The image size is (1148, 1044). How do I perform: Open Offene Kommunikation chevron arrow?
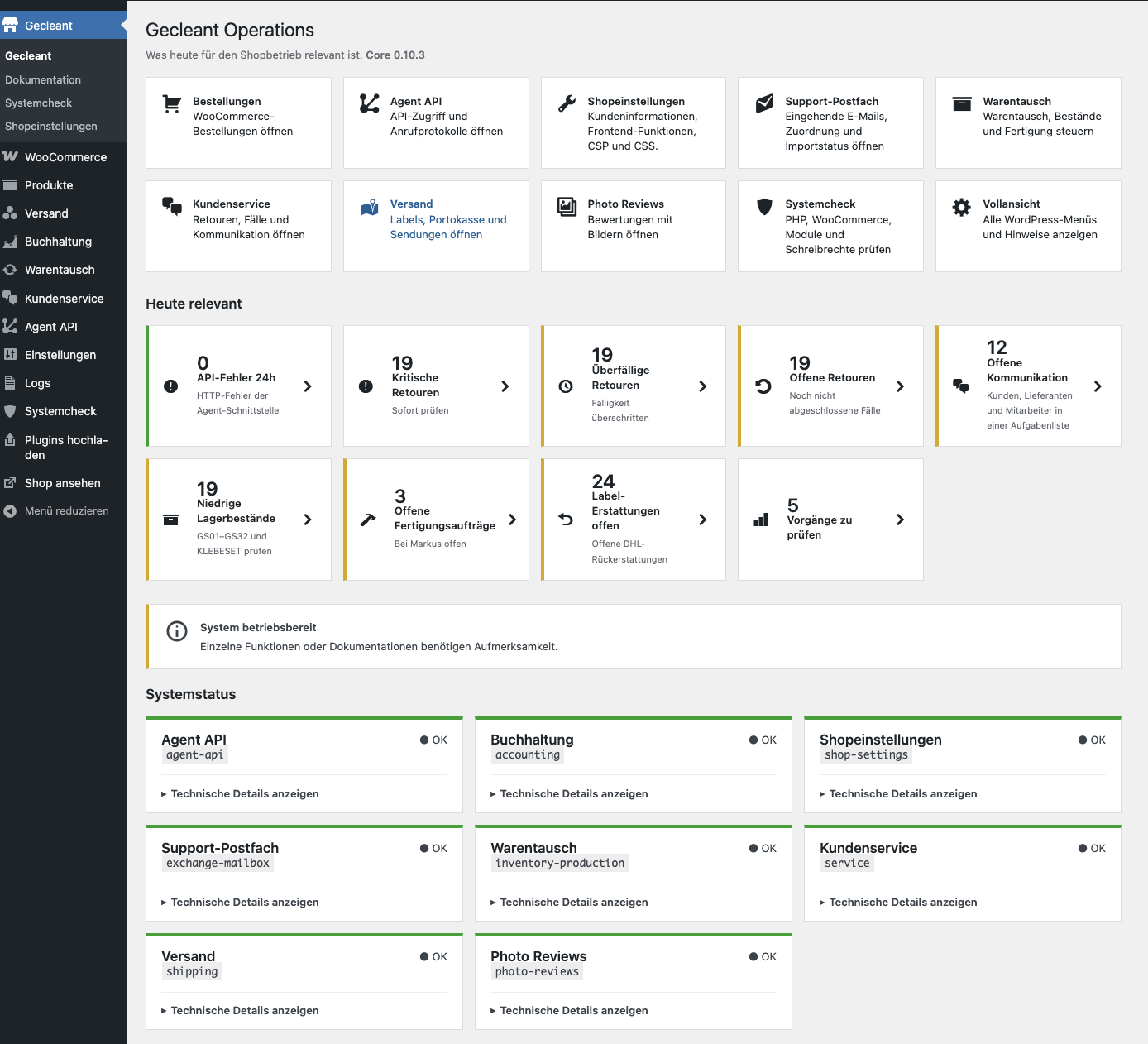click(x=1098, y=386)
